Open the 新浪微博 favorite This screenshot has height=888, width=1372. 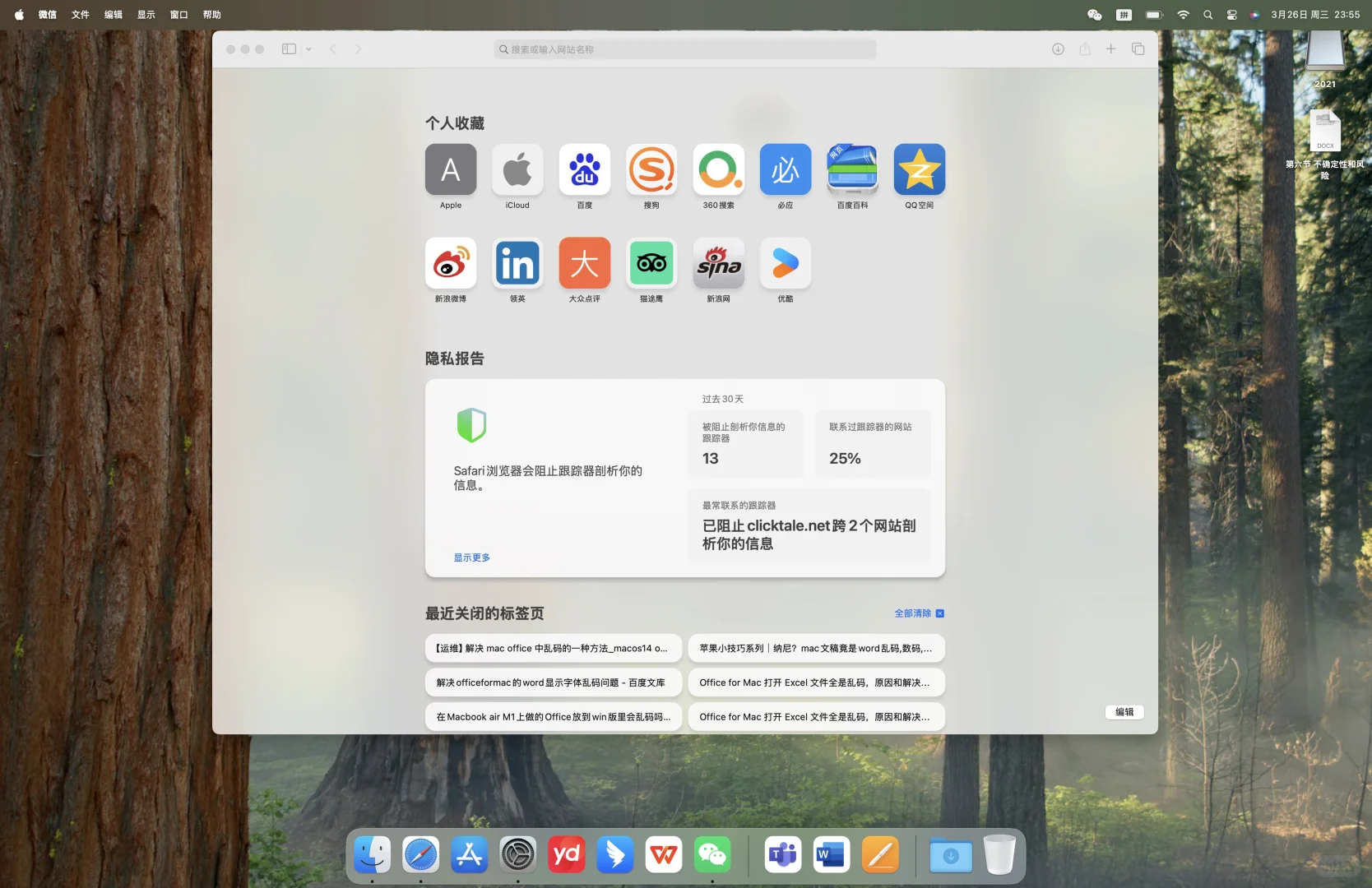pyautogui.click(x=451, y=263)
